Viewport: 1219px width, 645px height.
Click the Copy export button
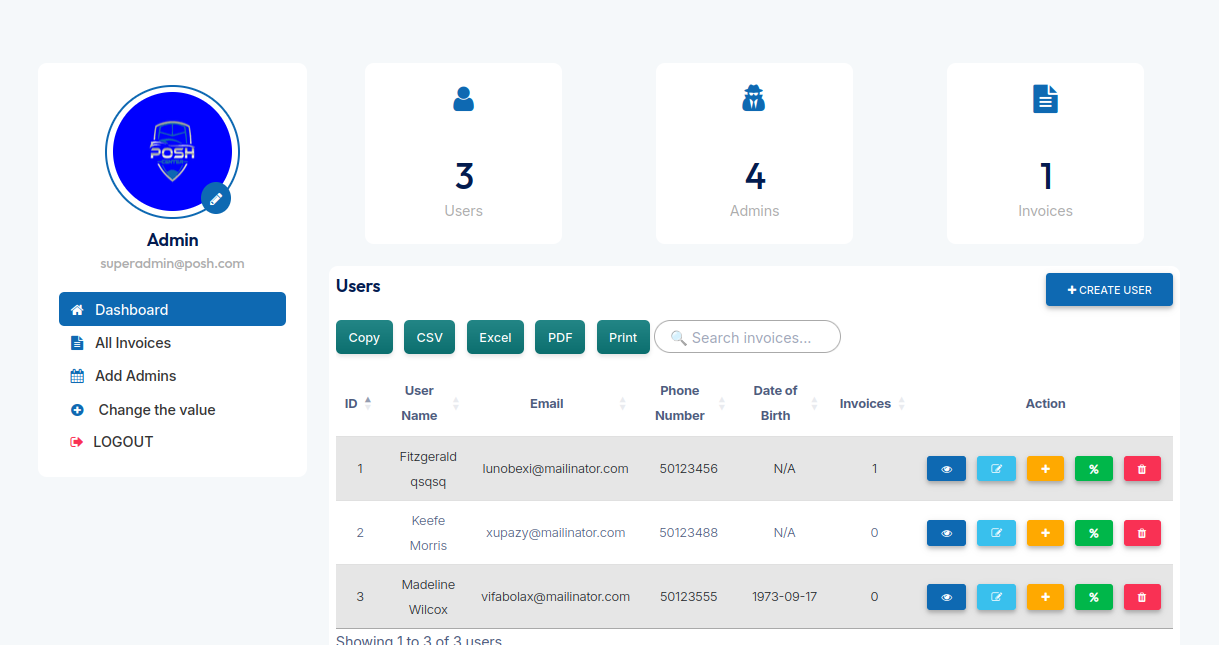(x=364, y=337)
